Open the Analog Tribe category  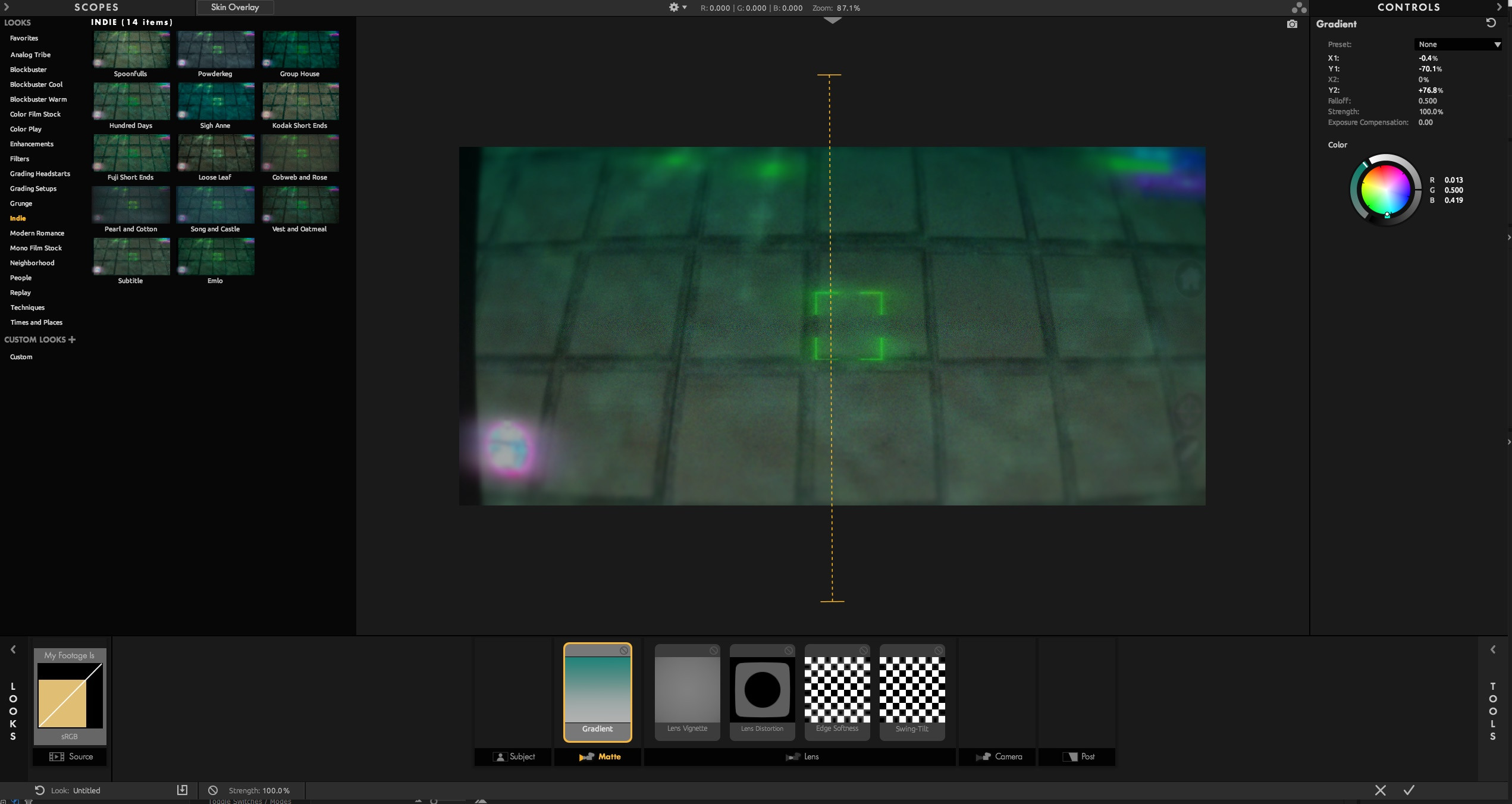[30, 55]
